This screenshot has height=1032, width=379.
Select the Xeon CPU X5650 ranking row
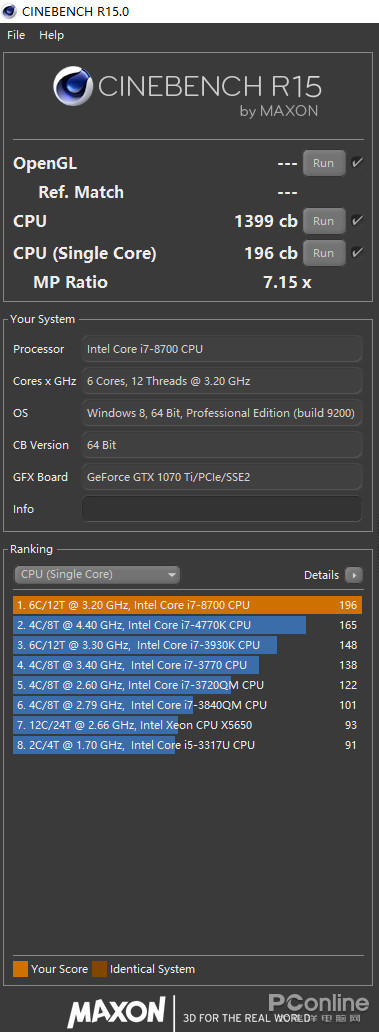[188, 725]
